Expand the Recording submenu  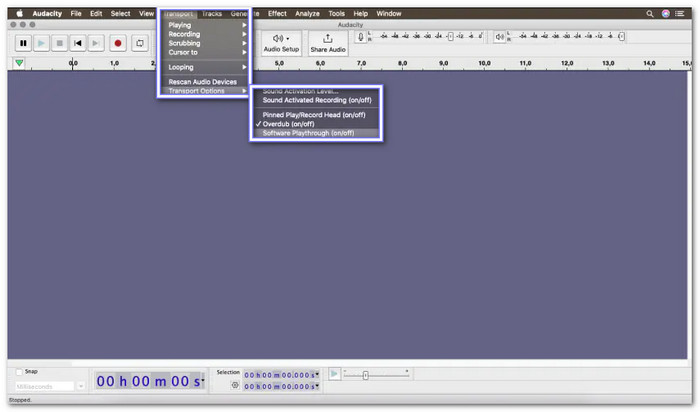pos(204,34)
